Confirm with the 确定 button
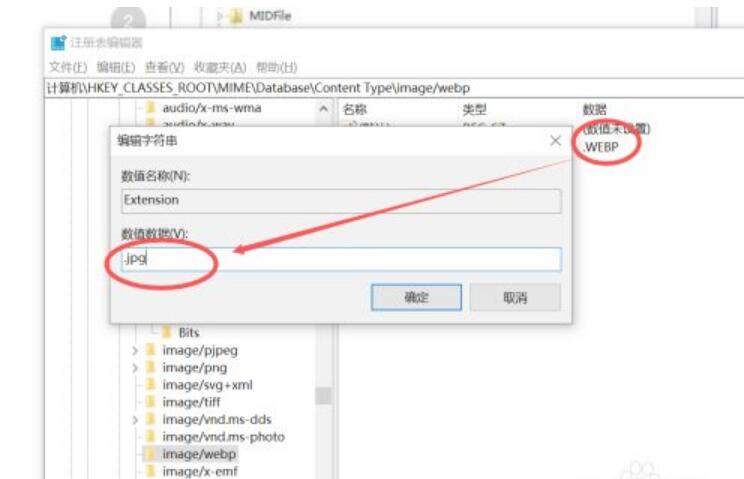Image resolution: width=744 pixels, height=479 pixels. point(416,297)
